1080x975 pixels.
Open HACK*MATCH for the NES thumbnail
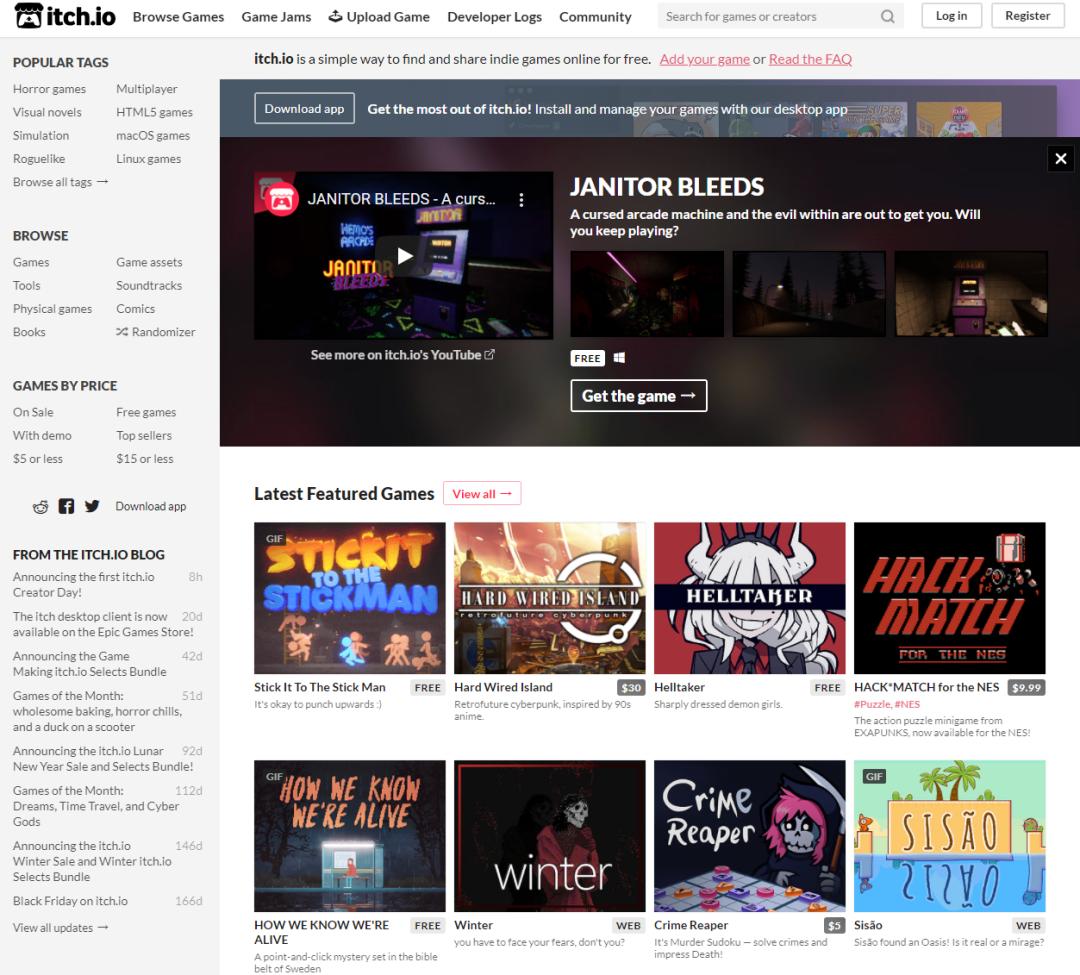(950, 598)
